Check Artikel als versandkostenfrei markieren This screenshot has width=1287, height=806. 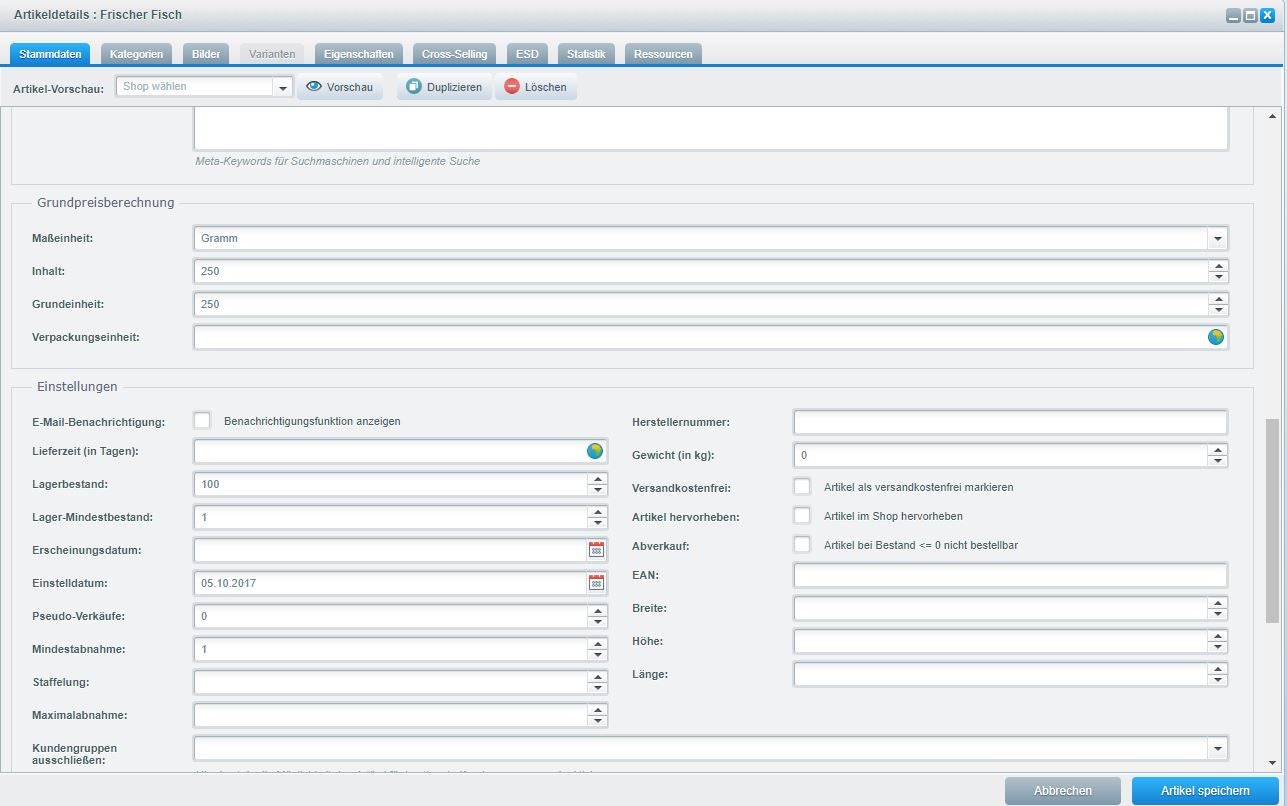click(802, 487)
